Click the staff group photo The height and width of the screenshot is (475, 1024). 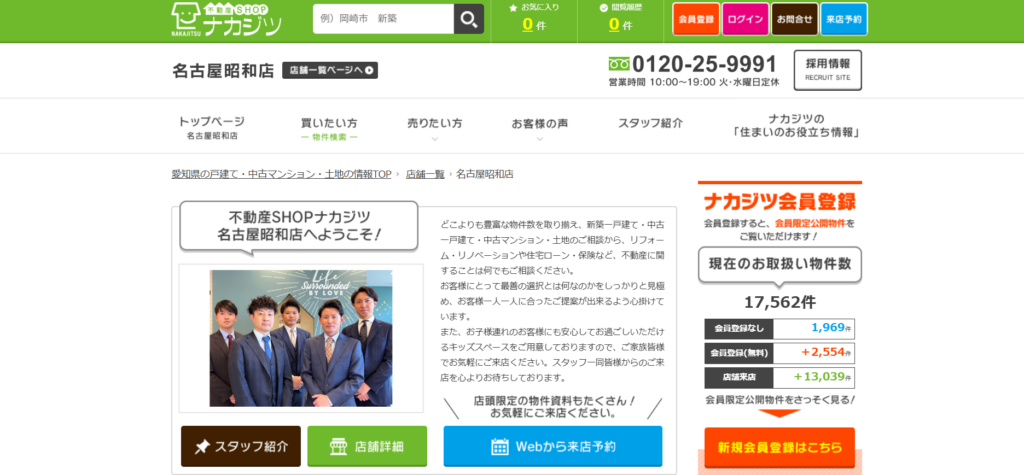300,338
